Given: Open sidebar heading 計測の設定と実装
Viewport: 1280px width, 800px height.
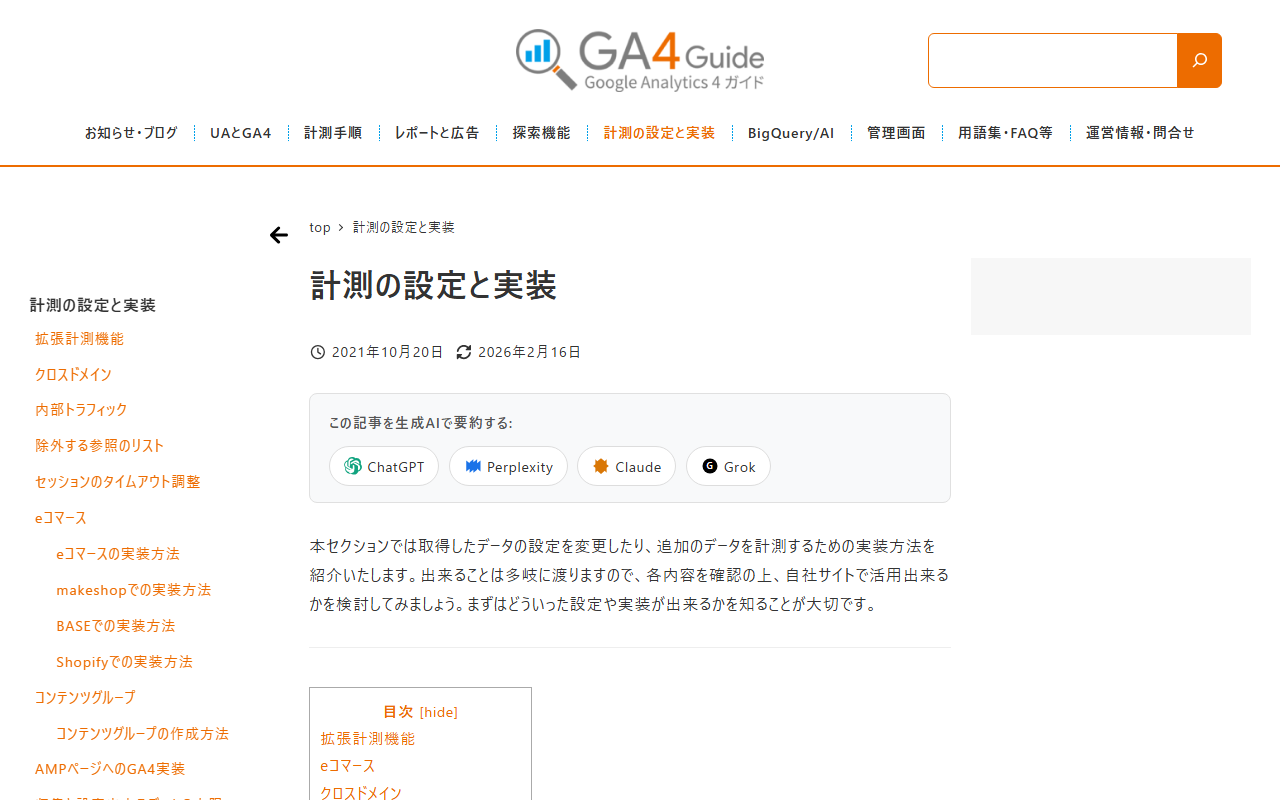Looking at the screenshot, I should pos(93,305).
